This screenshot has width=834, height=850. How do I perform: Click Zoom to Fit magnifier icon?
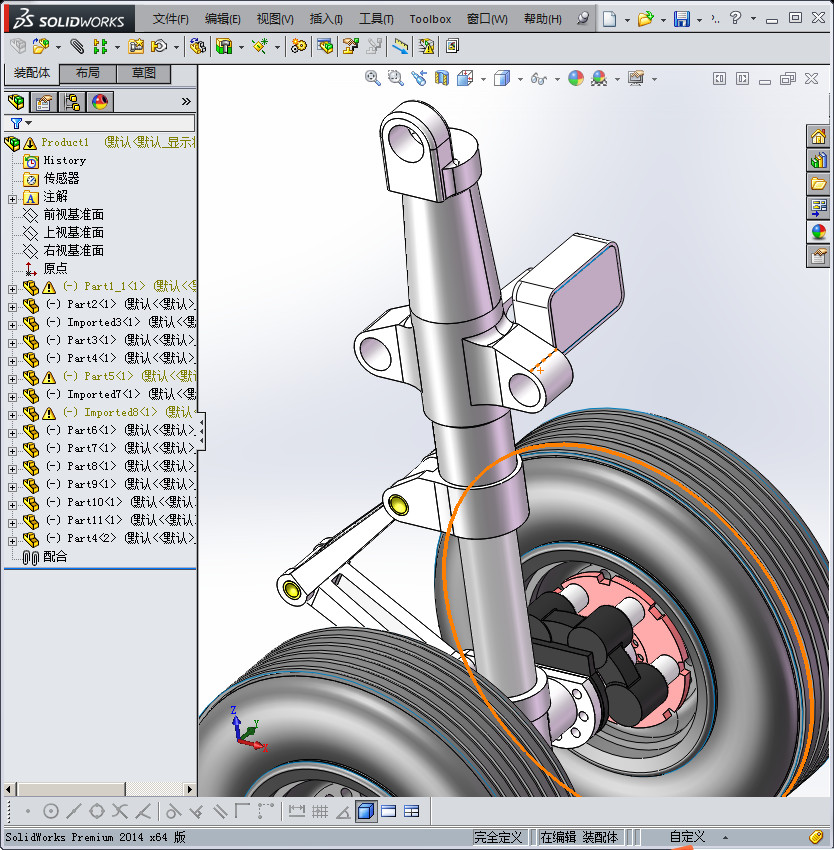pyautogui.click(x=372, y=79)
